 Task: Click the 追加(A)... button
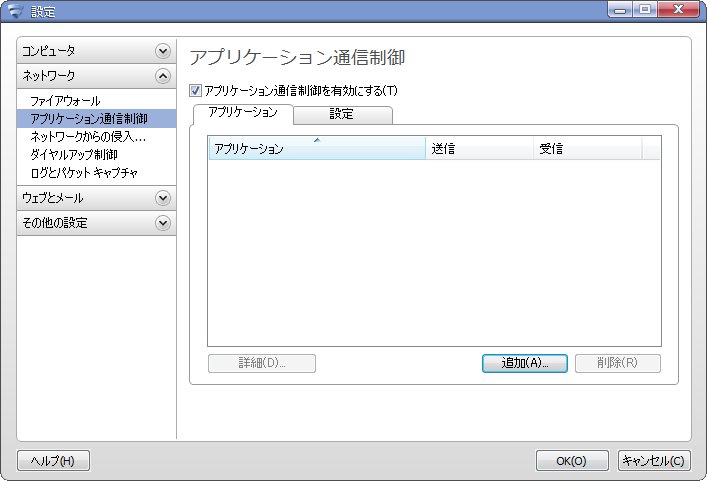525,363
